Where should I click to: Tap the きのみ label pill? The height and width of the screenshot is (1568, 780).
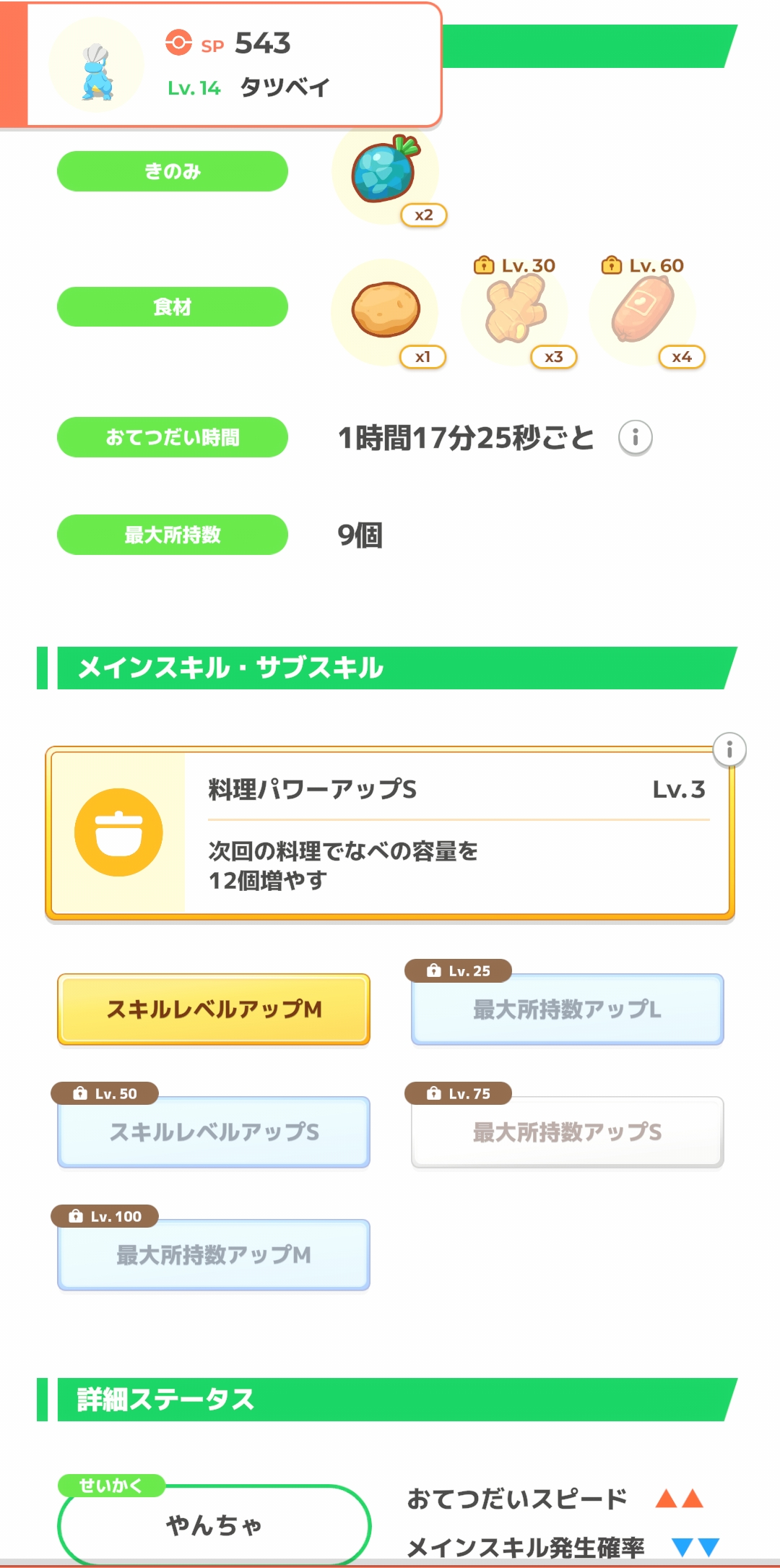173,171
